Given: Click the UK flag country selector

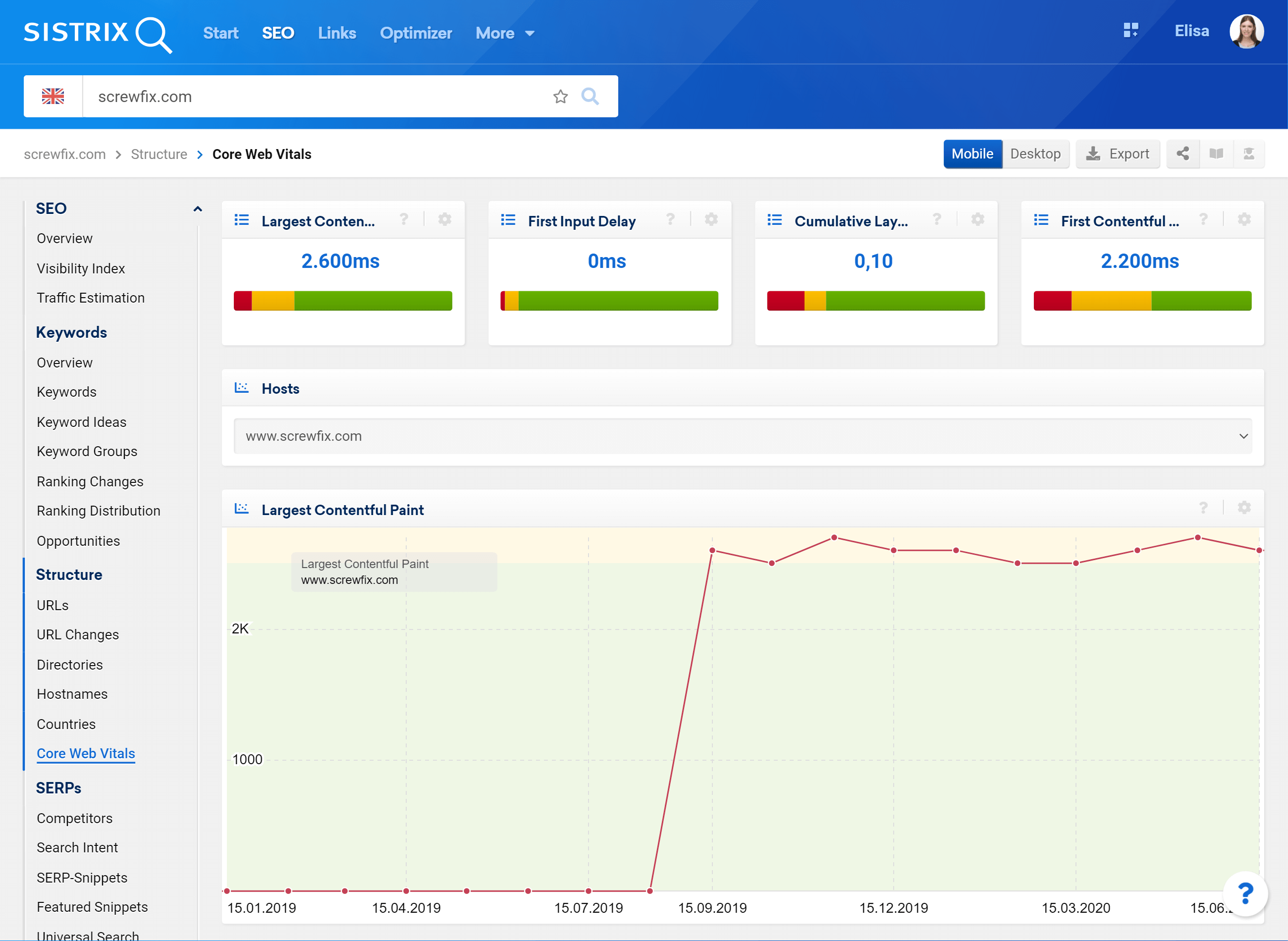Looking at the screenshot, I should [53, 96].
